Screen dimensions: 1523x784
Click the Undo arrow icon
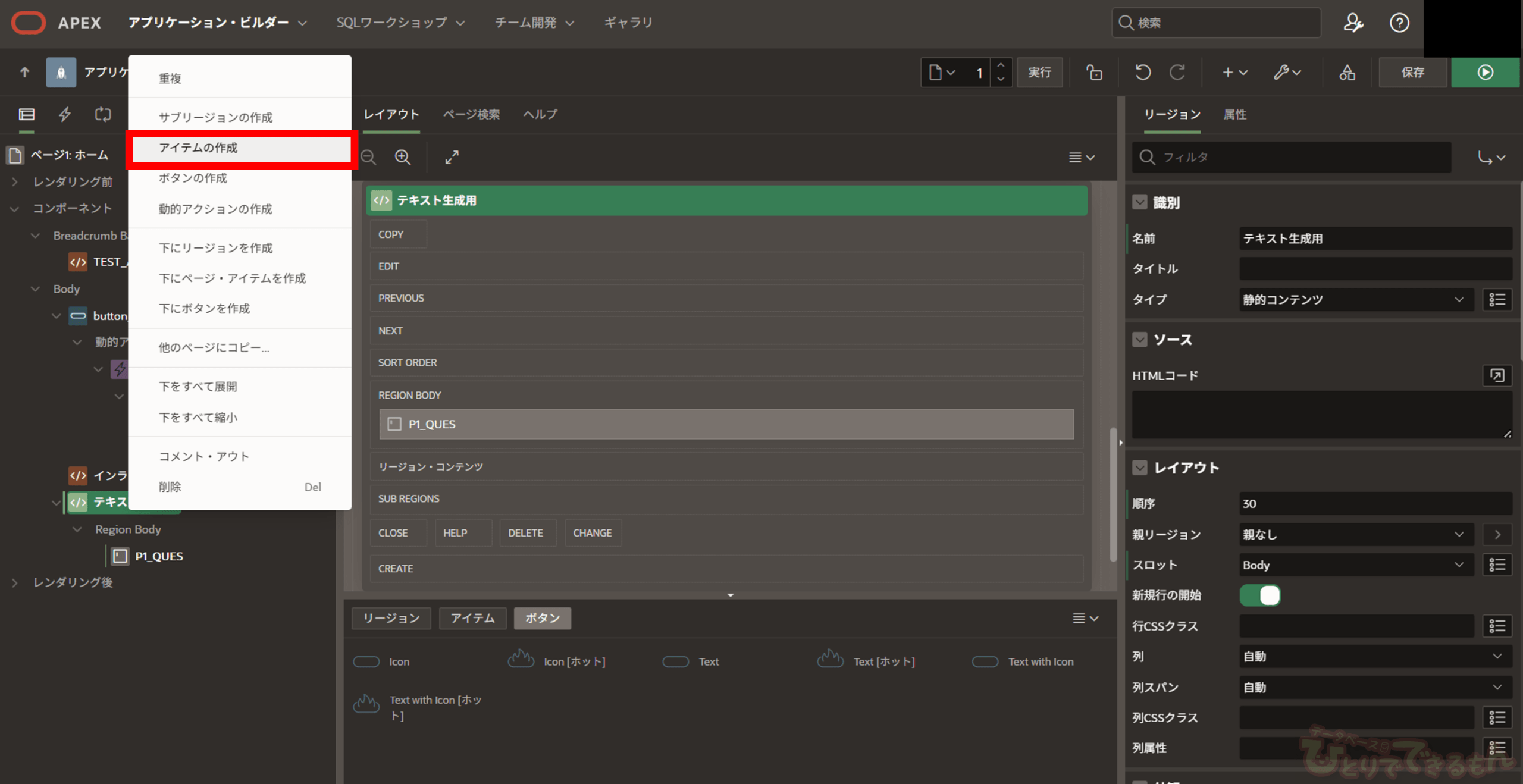1142,73
